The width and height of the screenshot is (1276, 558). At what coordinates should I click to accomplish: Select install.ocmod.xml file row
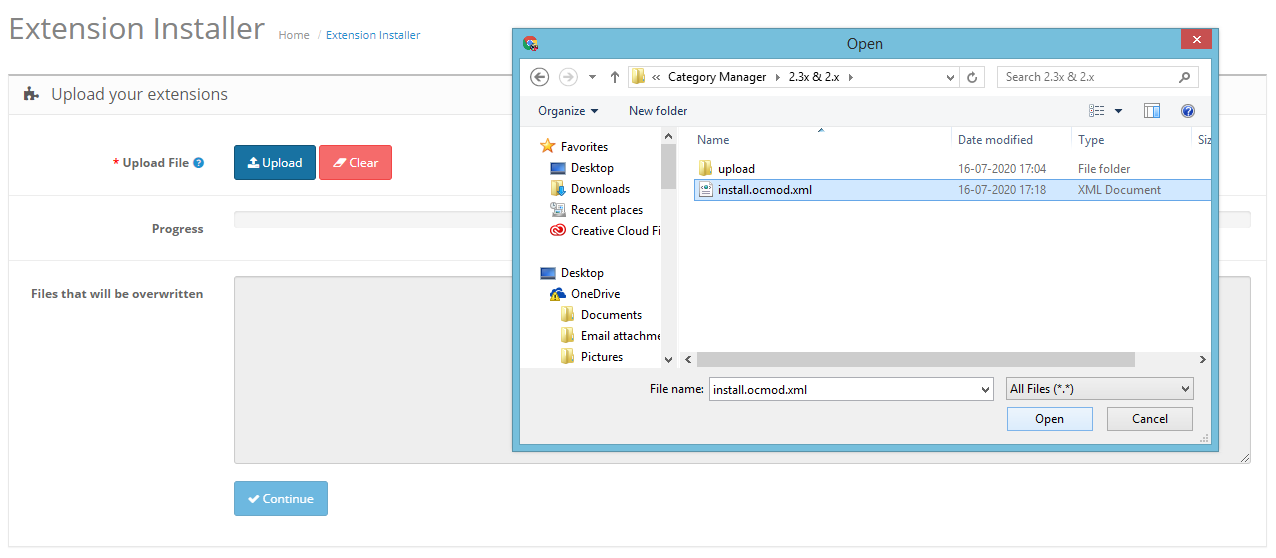952,190
